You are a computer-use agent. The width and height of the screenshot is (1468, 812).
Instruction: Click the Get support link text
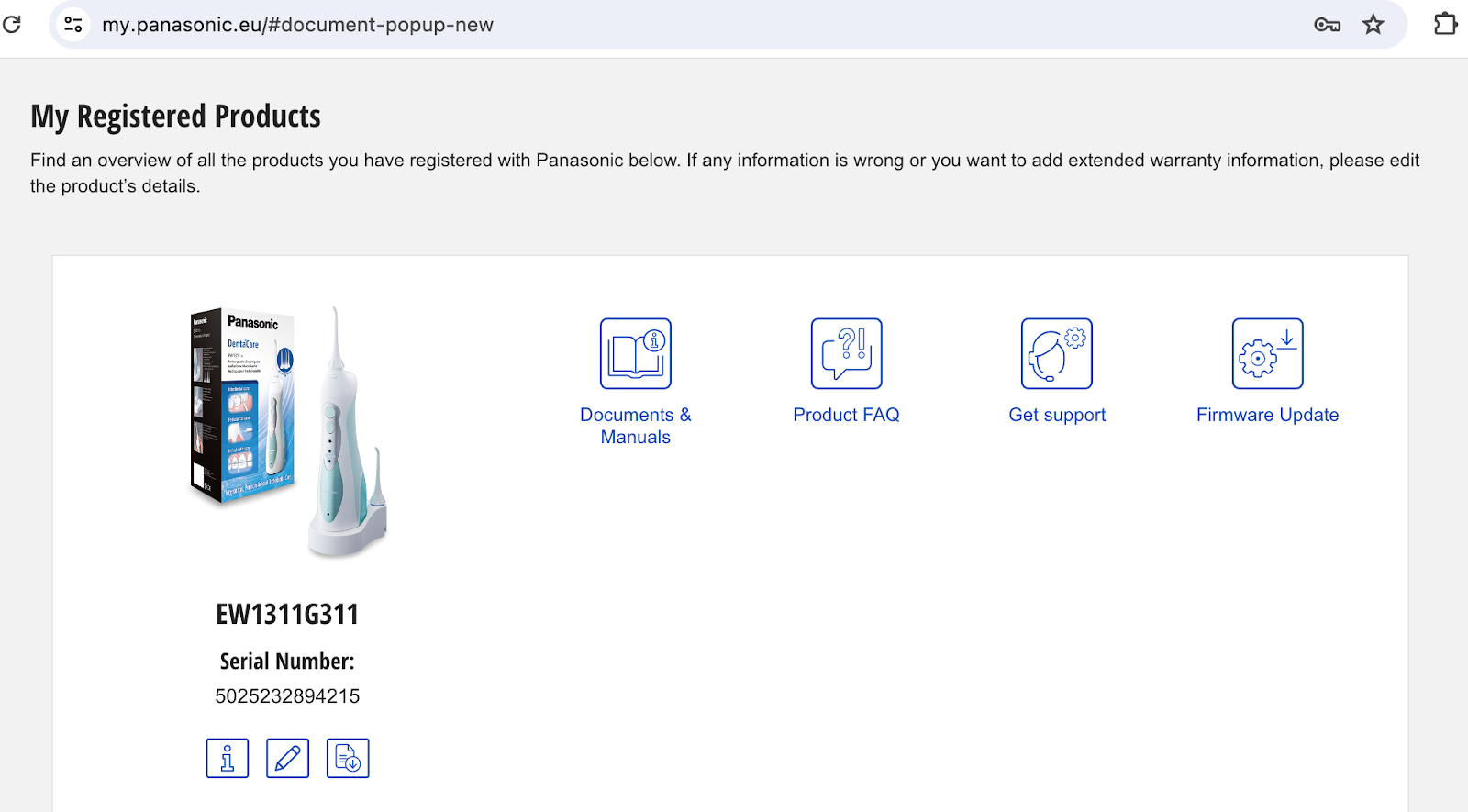tap(1057, 415)
